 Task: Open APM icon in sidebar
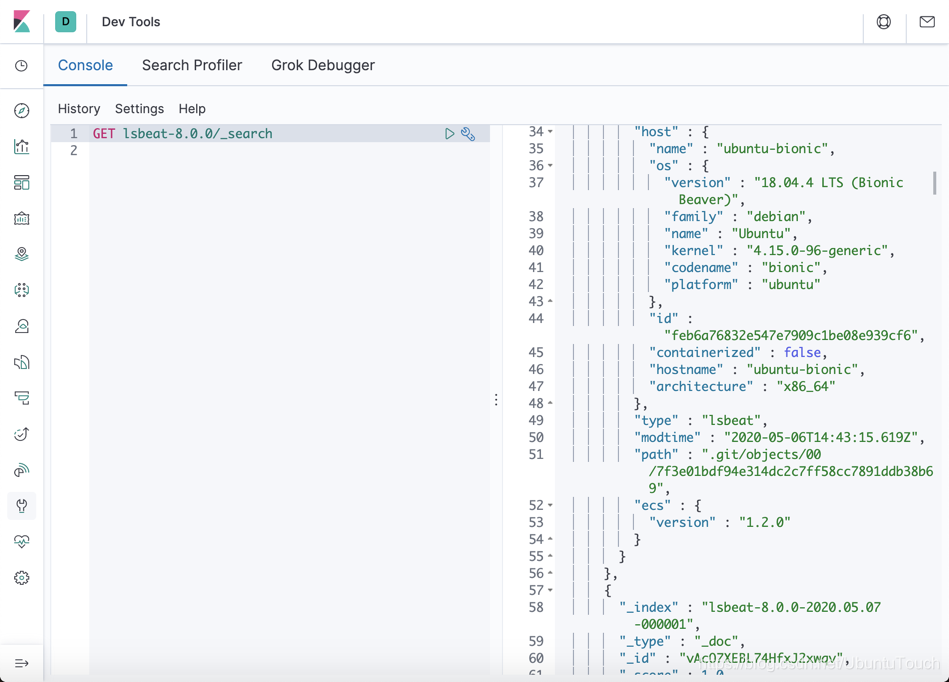pyautogui.click(x=22, y=398)
